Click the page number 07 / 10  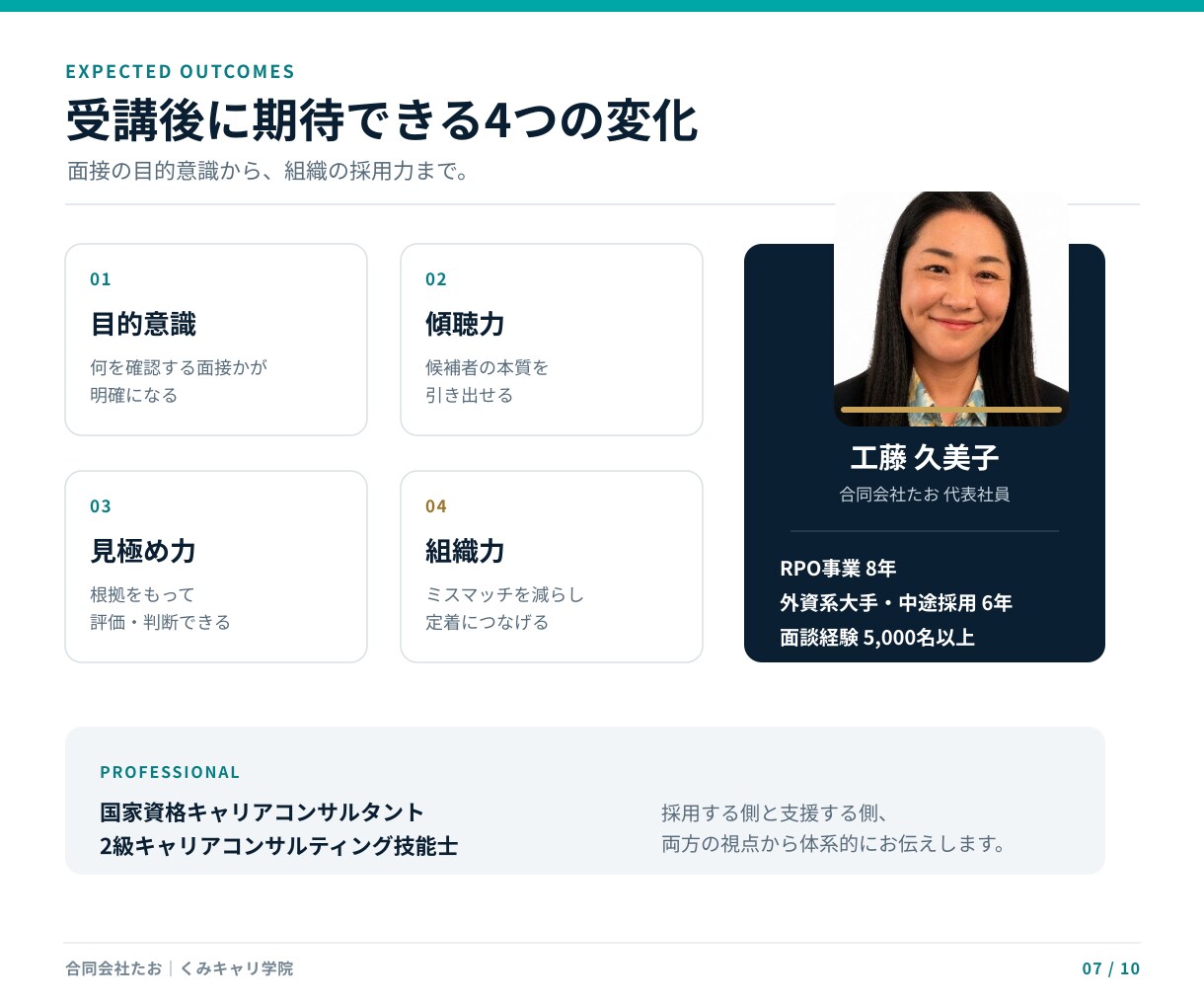click(1110, 968)
